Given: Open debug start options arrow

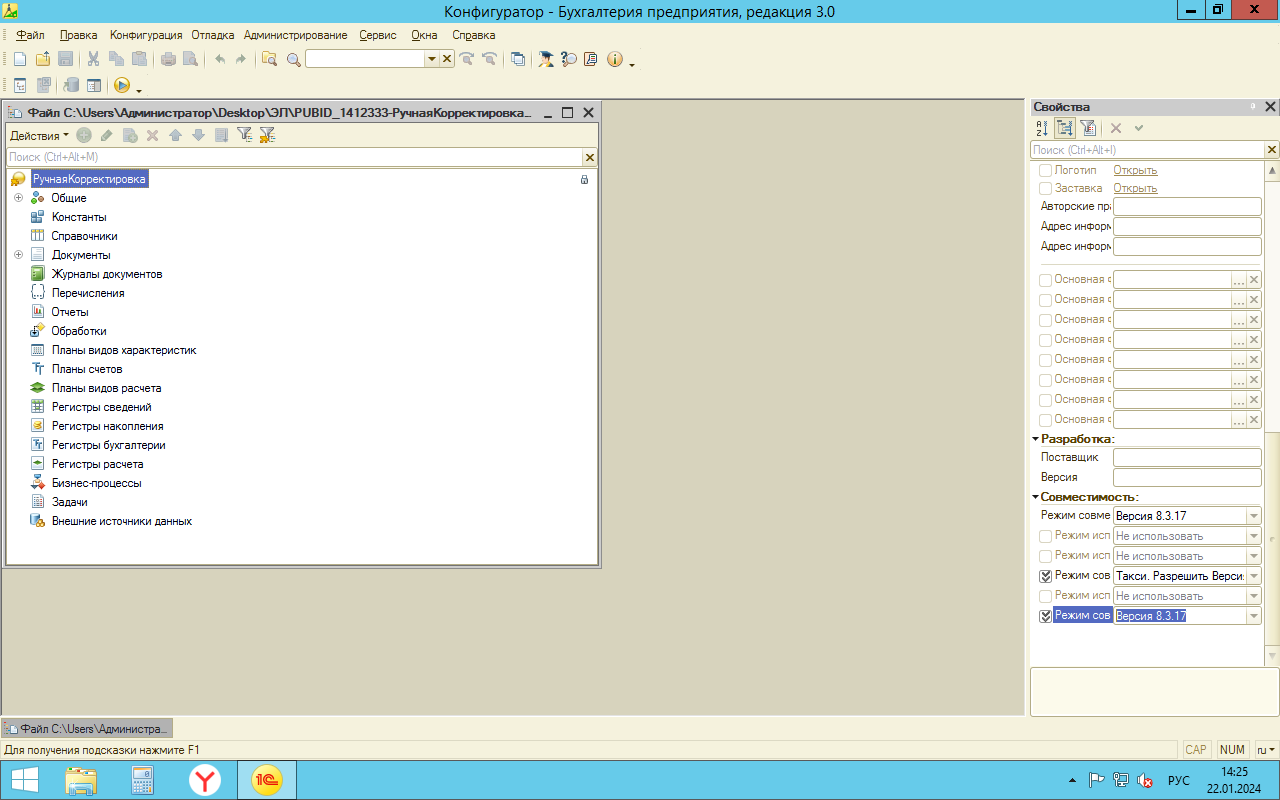Looking at the screenshot, I should pos(139,90).
